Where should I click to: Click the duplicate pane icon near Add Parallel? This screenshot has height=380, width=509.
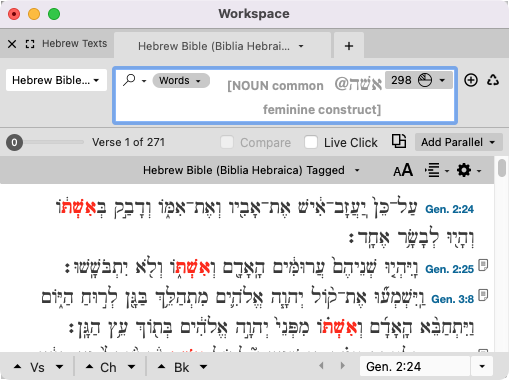tap(399, 141)
